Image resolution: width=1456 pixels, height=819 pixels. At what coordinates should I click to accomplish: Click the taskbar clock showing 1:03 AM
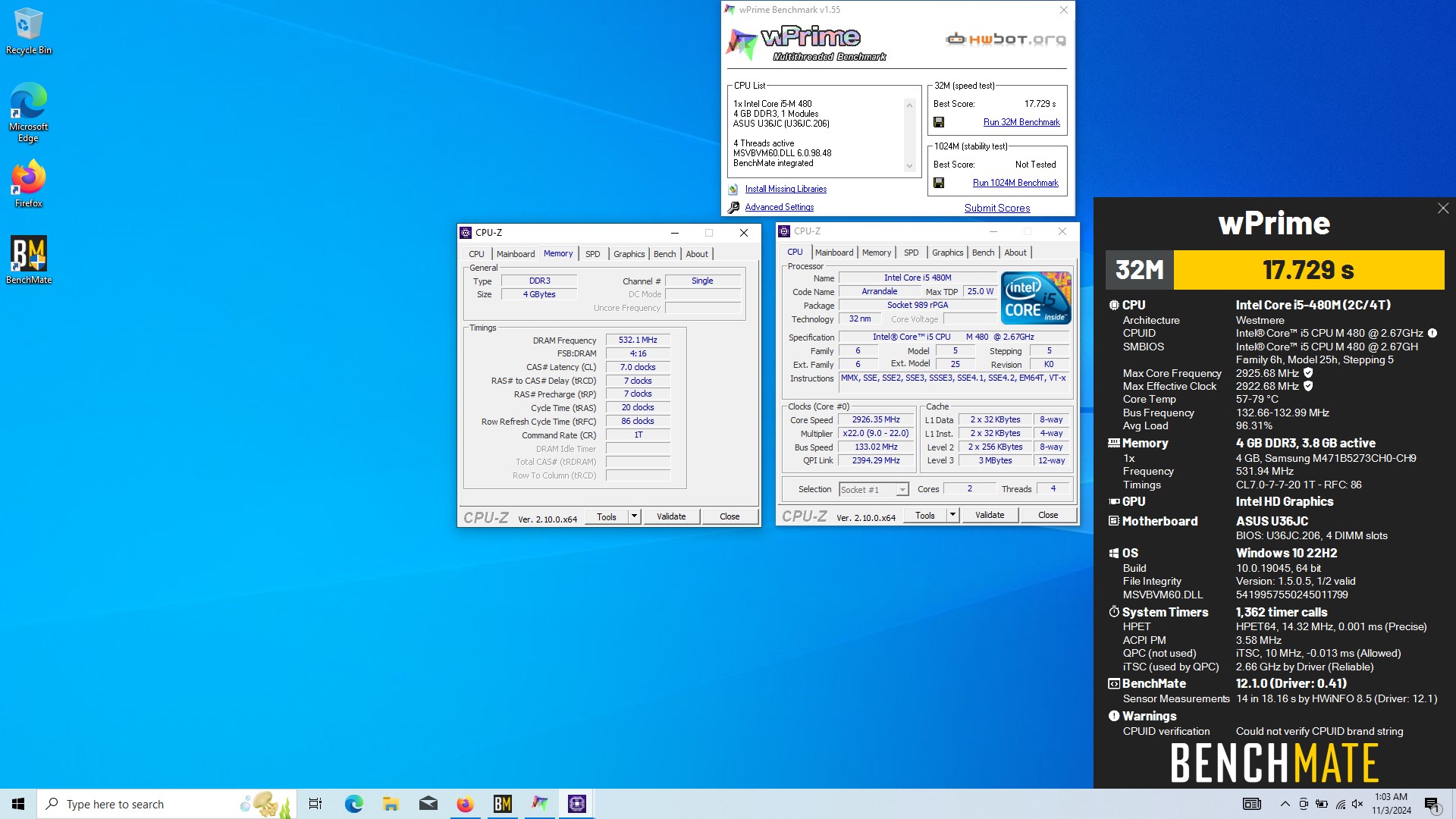(x=1391, y=804)
